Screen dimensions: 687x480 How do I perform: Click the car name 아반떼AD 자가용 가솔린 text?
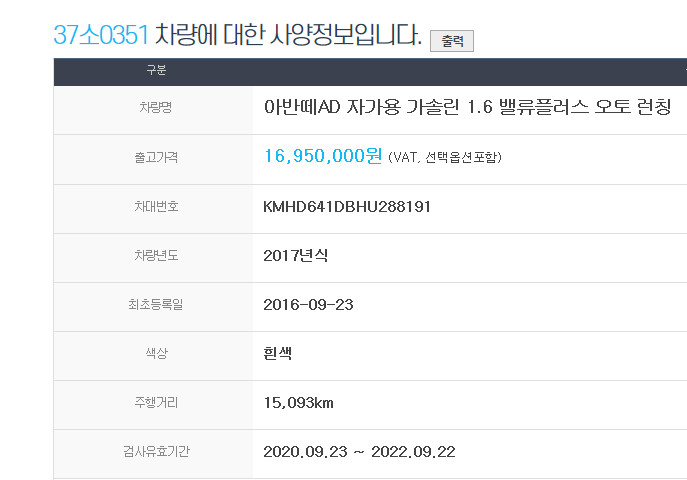point(362,107)
